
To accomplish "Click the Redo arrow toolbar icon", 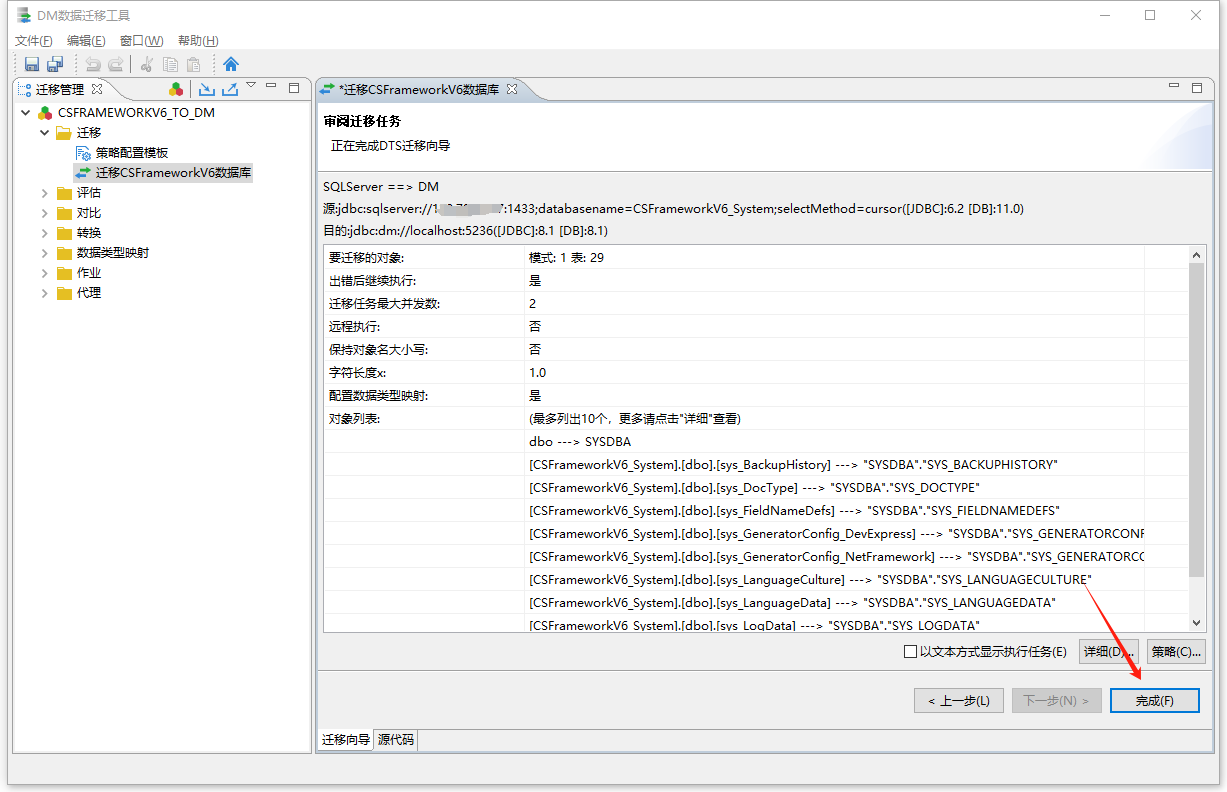I will [x=116, y=64].
